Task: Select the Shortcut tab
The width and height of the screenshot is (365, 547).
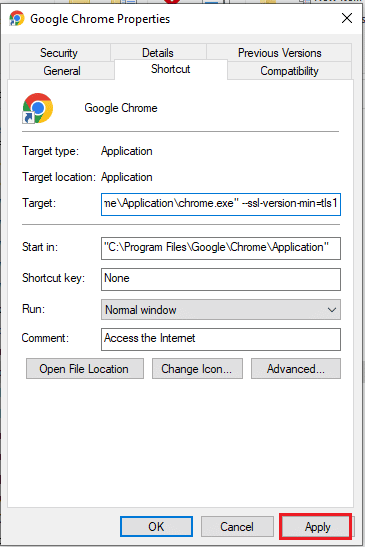Action: pyautogui.click(x=171, y=69)
